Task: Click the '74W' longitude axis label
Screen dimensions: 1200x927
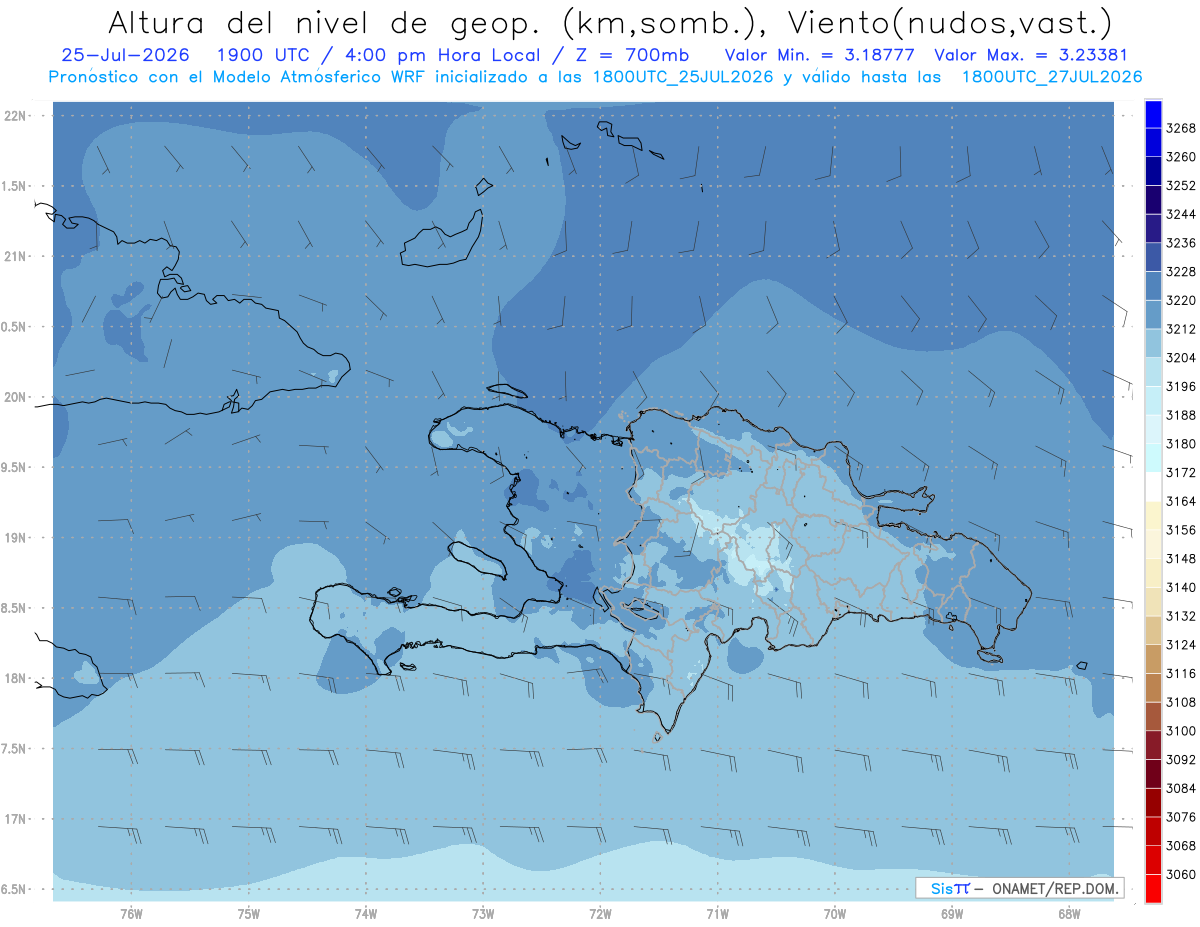Action: click(366, 914)
